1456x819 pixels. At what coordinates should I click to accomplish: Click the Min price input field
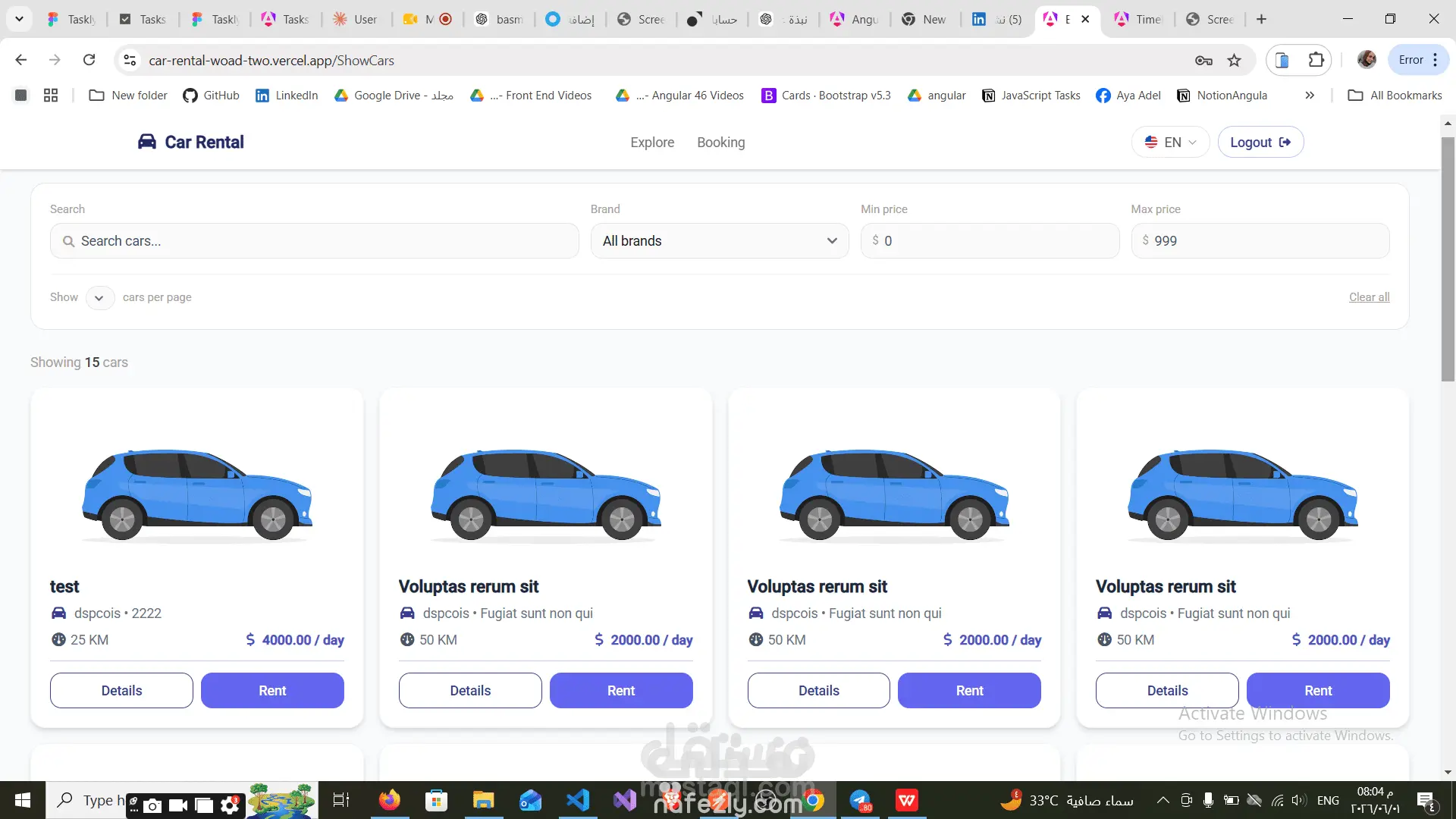[990, 241]
